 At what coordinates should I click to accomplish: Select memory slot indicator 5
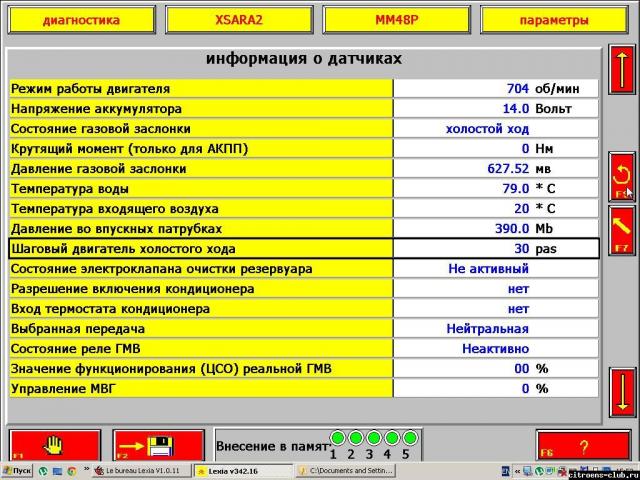pos(409,438)
